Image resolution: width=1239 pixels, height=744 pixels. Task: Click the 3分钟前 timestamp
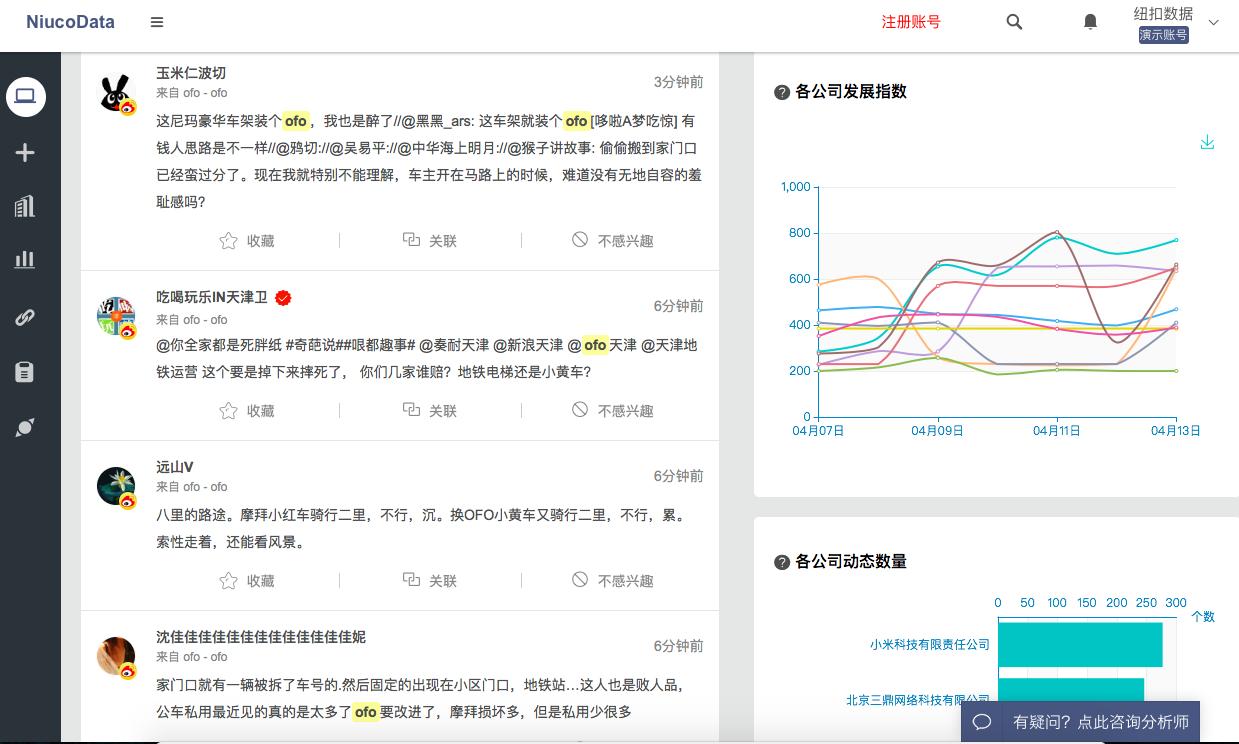[678, 82]
